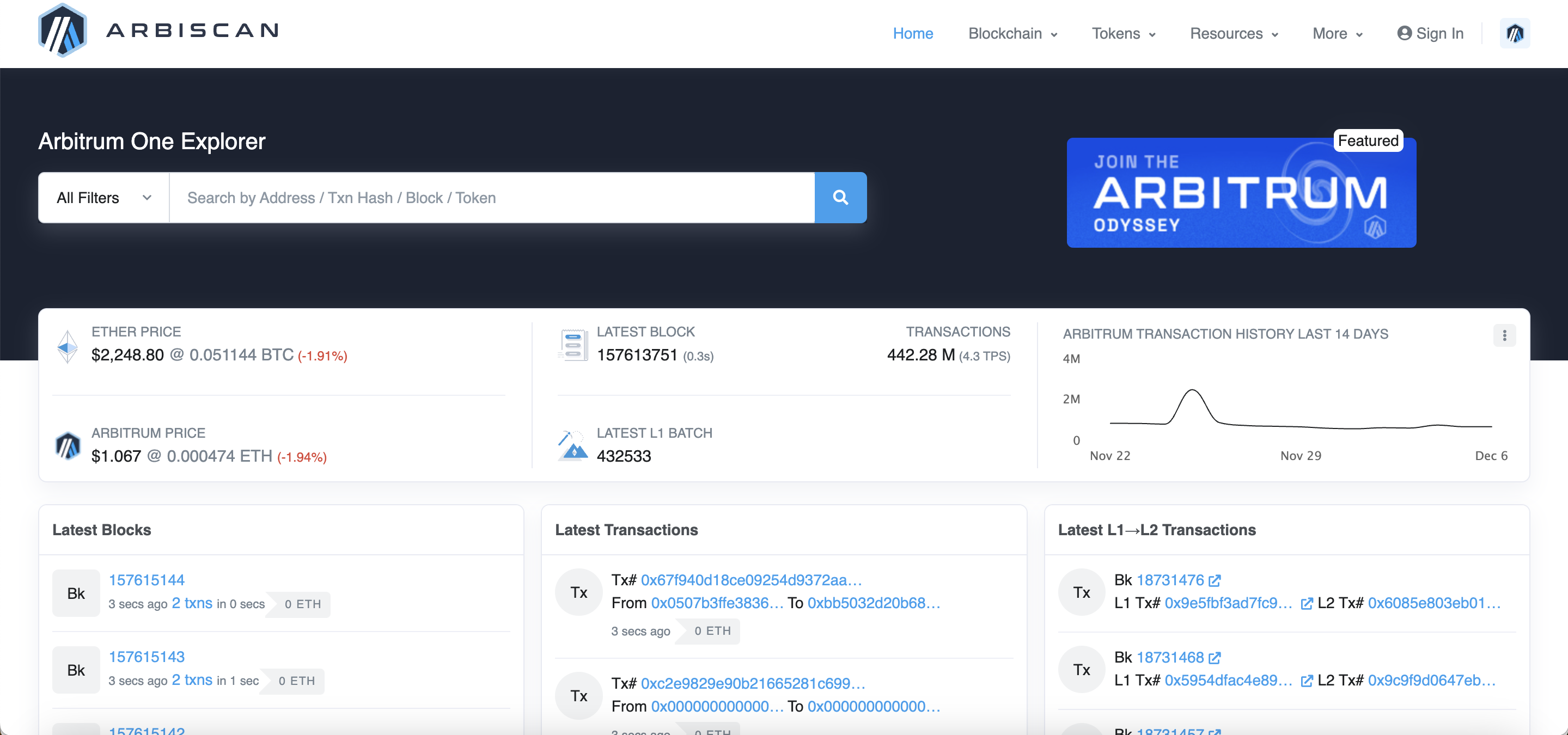Click the Arbitrum network icon at top right
Screen dimensions: 1568x735
point(1515,33)
